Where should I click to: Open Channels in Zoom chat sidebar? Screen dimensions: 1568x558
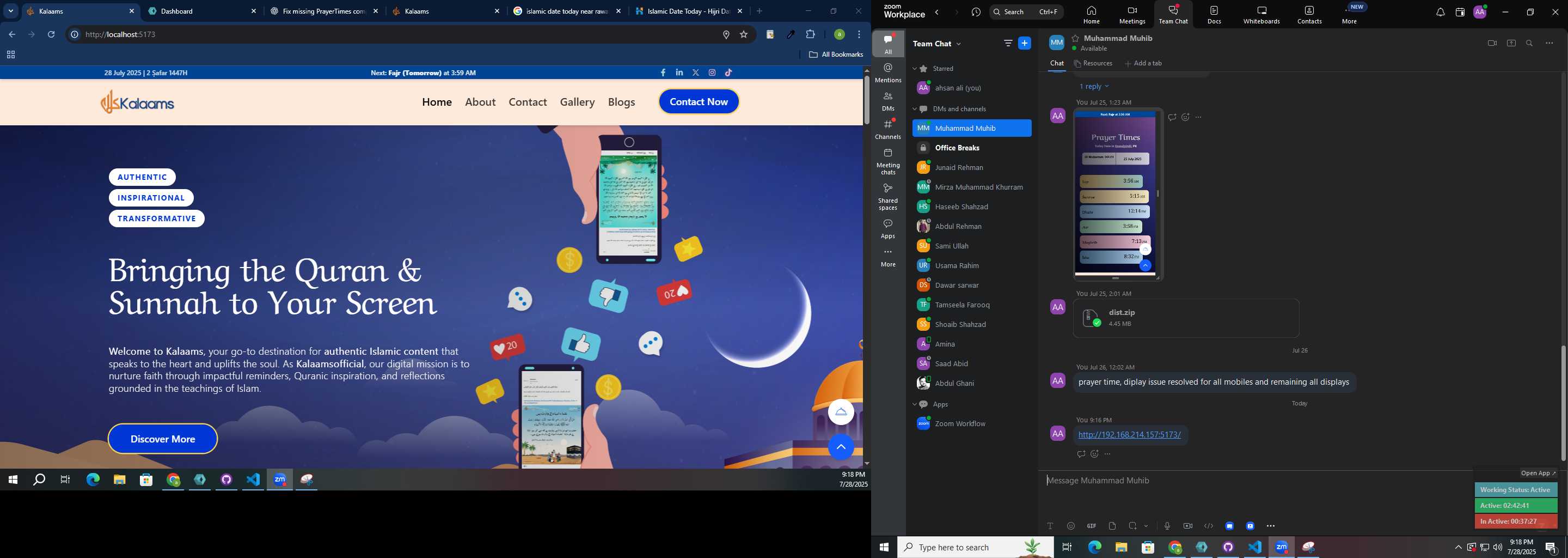pyautogui.click(x=888, y=130)
